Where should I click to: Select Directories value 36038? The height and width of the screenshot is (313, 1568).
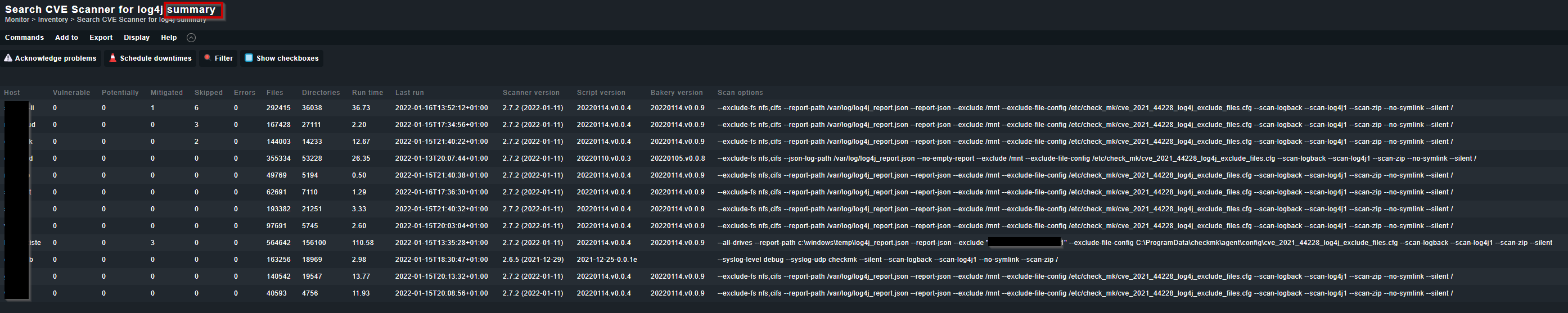tap(312, 108)
